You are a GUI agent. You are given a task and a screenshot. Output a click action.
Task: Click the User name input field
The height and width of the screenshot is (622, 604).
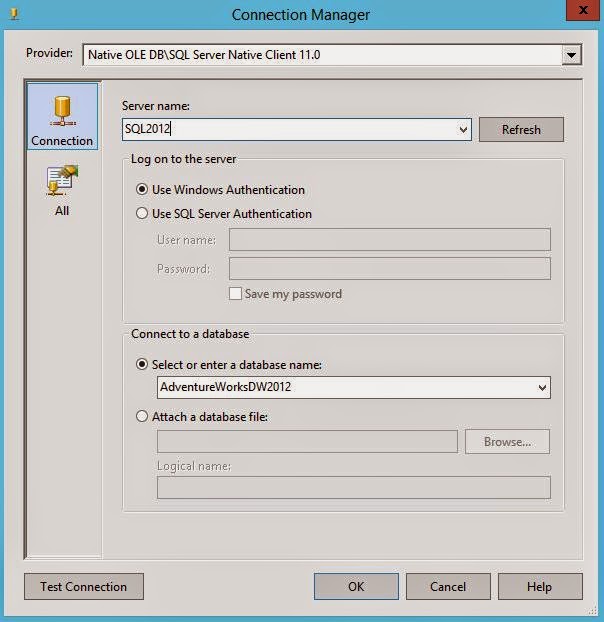pos(390,240)
